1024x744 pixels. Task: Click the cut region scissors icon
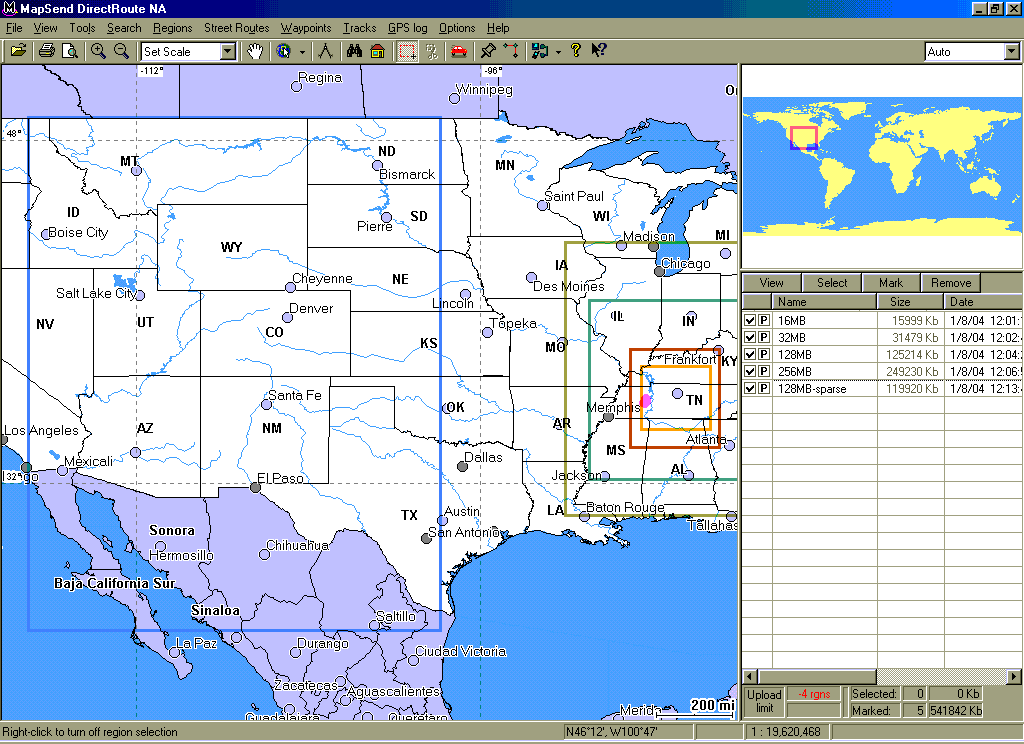[431, 51]
